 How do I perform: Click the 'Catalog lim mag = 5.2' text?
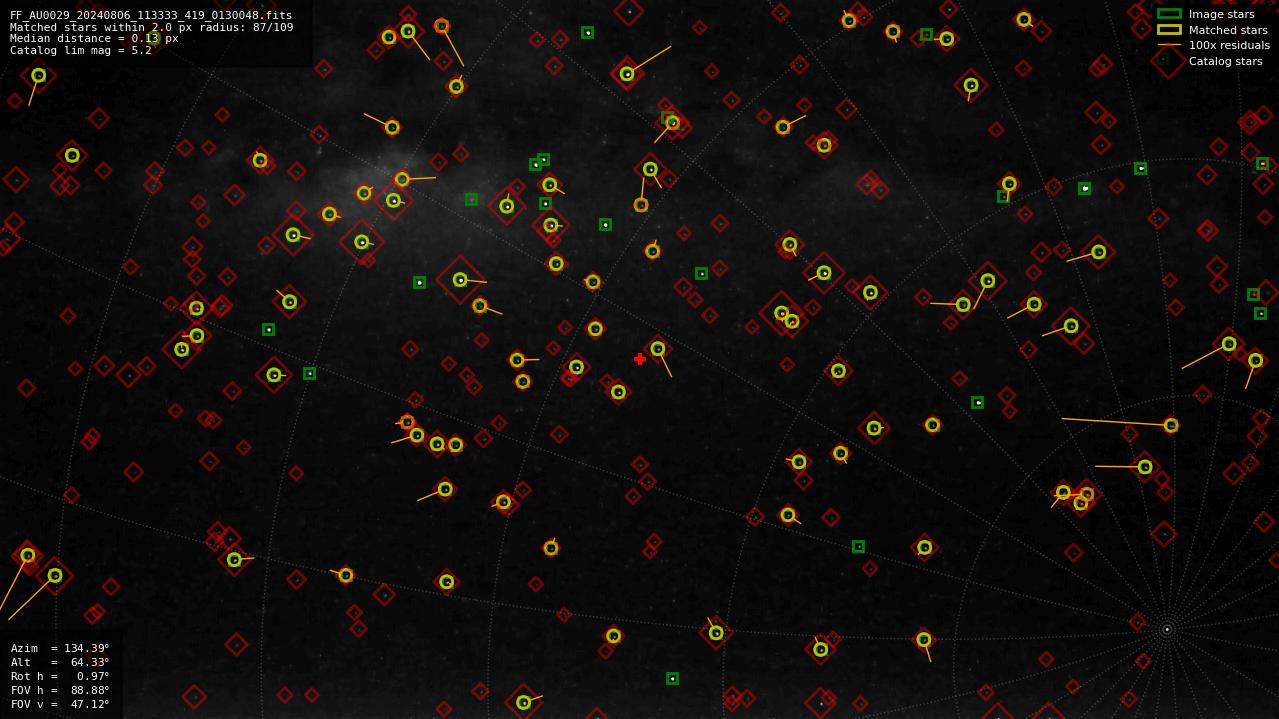(x=81, y=50)
